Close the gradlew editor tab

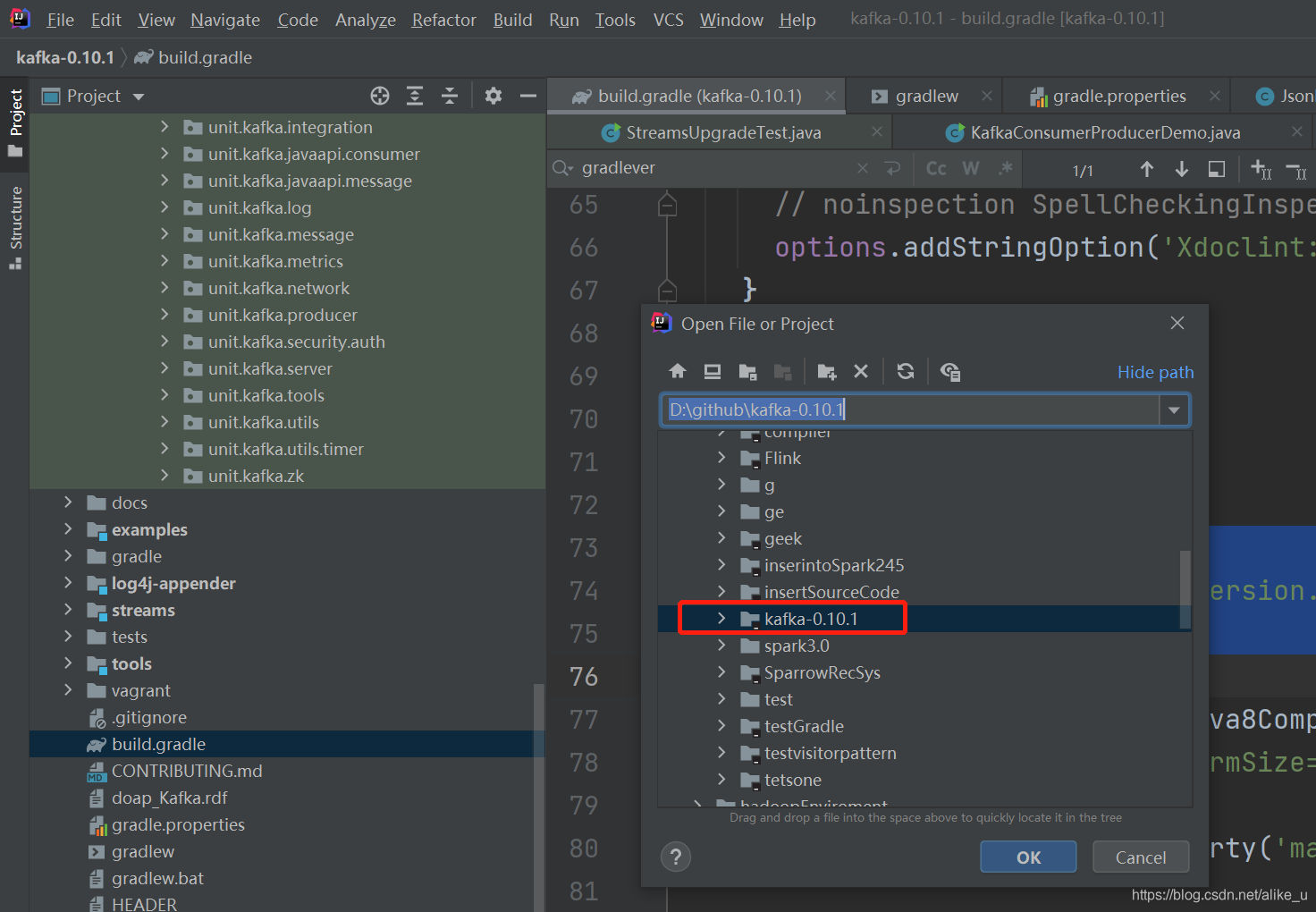coord(987,96)
